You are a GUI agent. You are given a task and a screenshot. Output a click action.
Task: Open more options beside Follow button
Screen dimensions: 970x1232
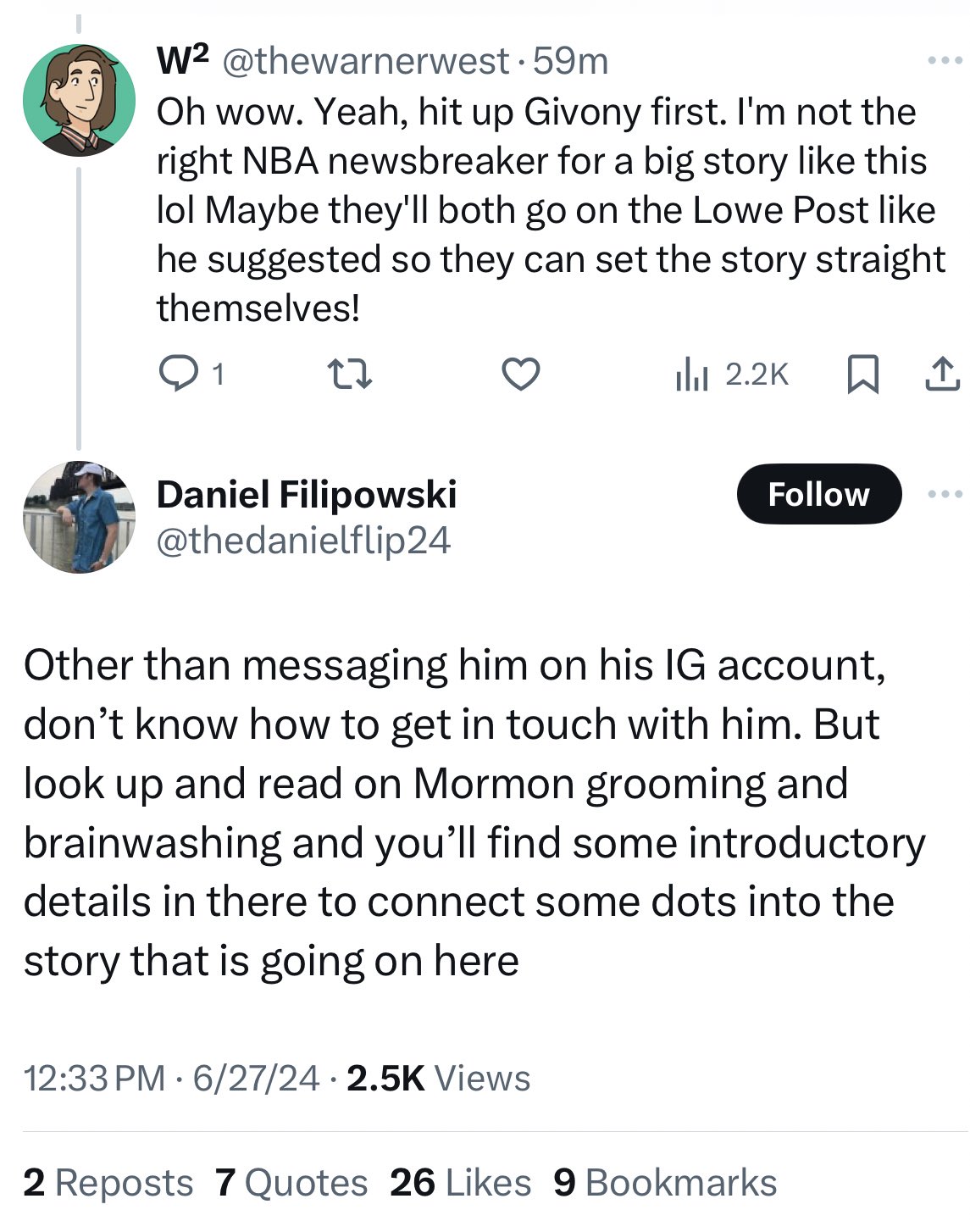(945, 494)
